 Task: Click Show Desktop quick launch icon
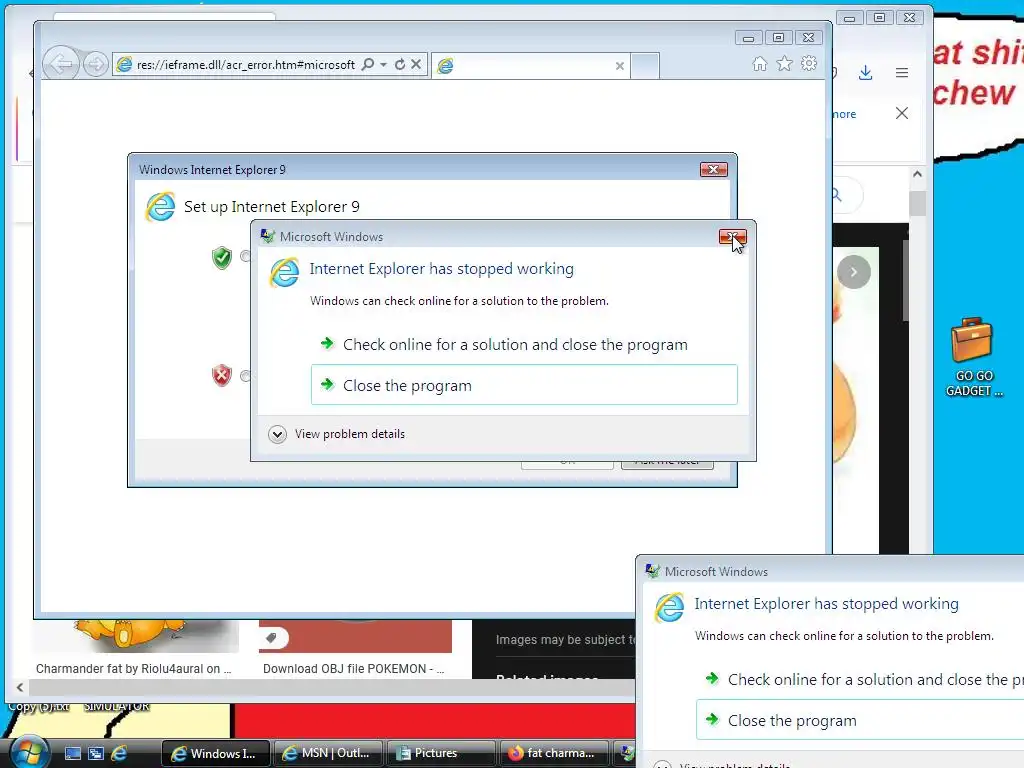pos(73,753)
